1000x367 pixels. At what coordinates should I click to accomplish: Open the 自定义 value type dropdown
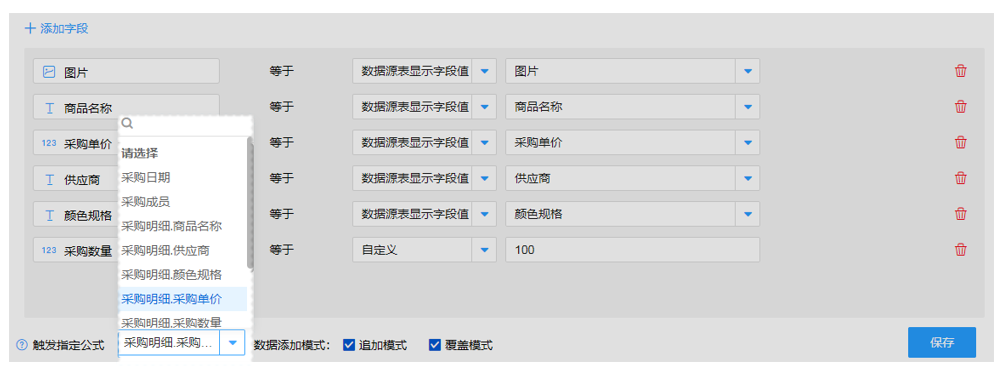[484, 250]
